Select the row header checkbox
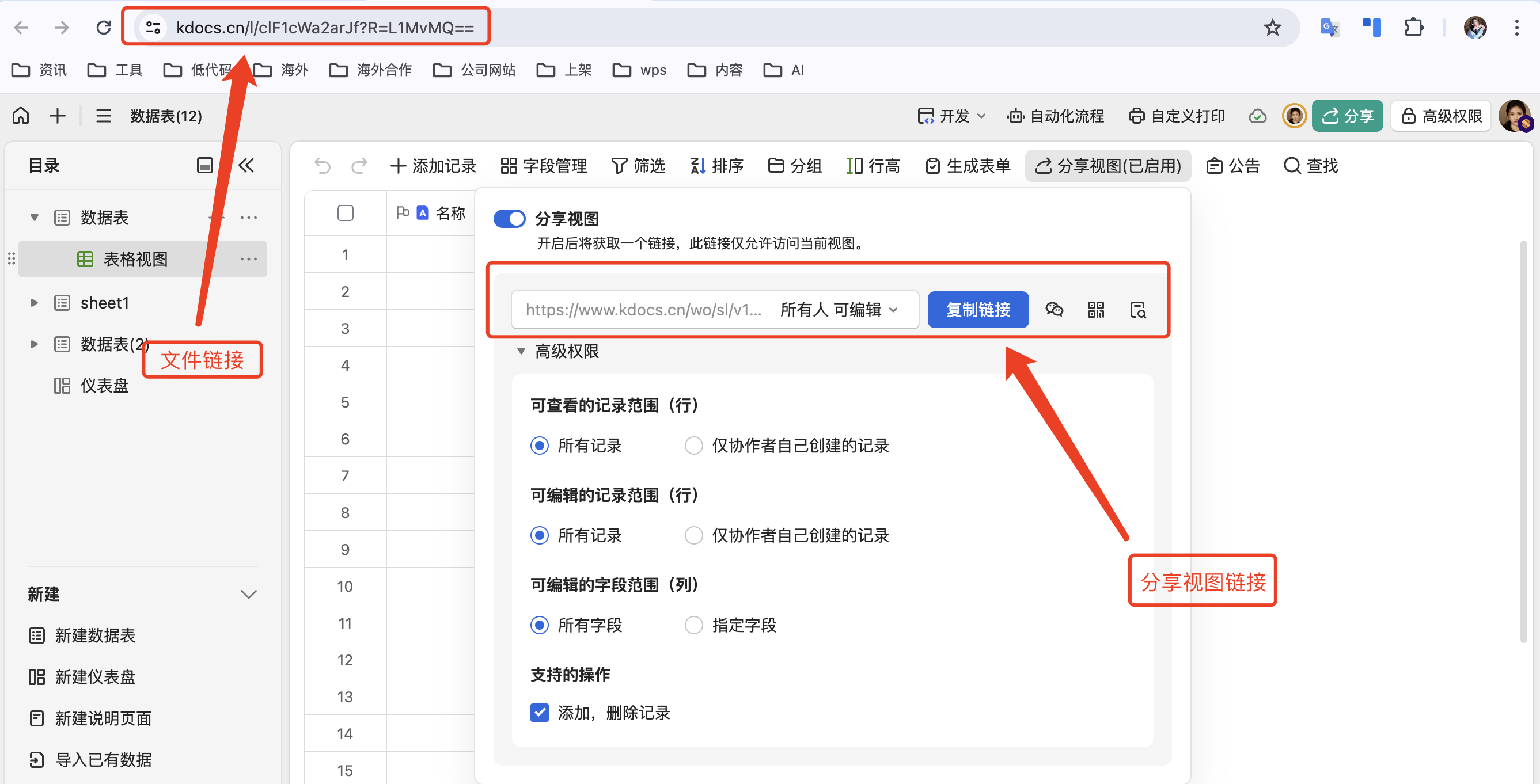This screenshot has width=1540, height=784. pyautogui.click(x=346, y=214)
